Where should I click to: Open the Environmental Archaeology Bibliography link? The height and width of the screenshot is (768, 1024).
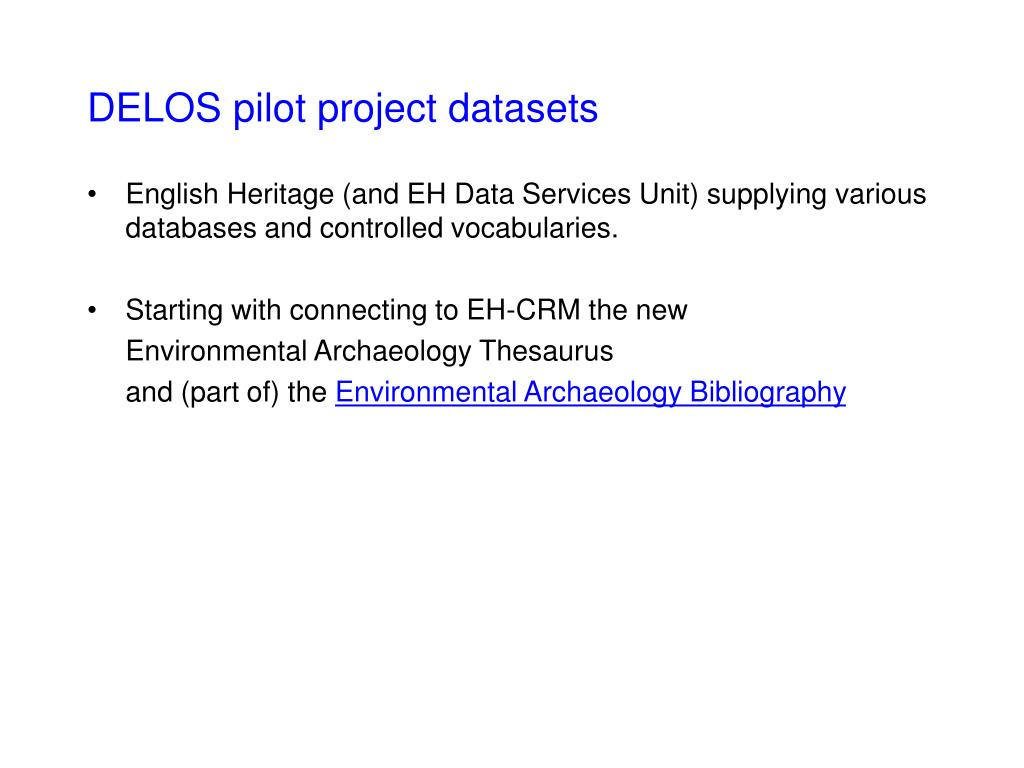tap(590, 392)
